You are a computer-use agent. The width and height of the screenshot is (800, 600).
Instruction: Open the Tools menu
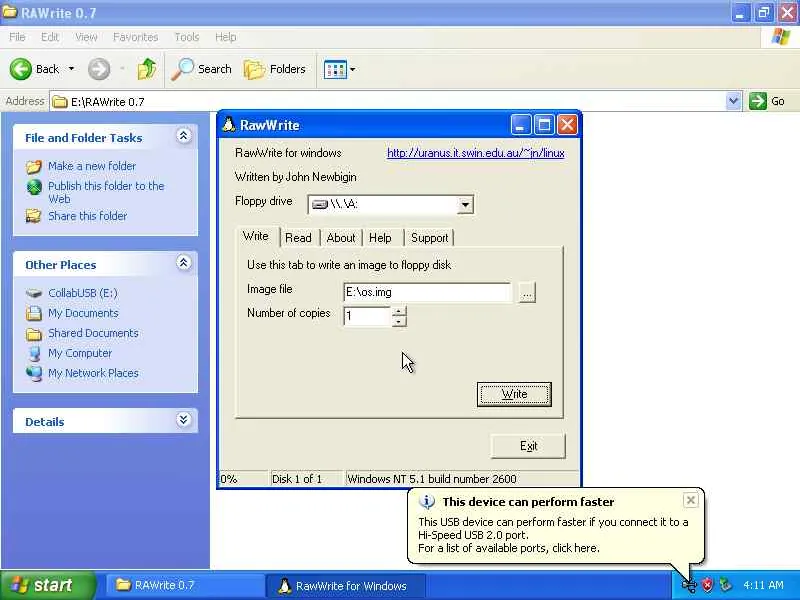[x=187, y=37]
